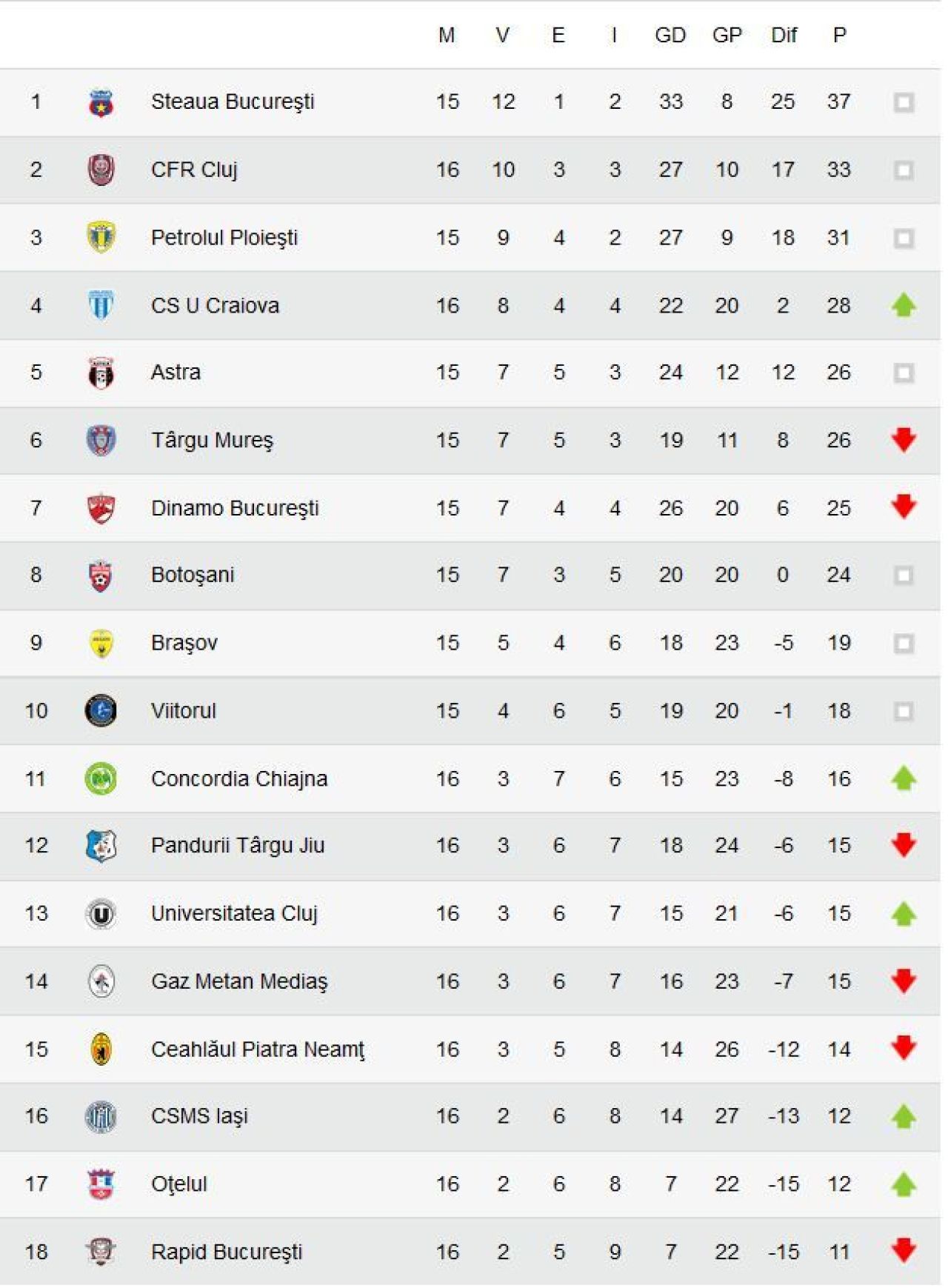Viewport: 948px width, 1288px height.
Task: Click the Dinamo București red logo
Action: [x=101, y=508]
